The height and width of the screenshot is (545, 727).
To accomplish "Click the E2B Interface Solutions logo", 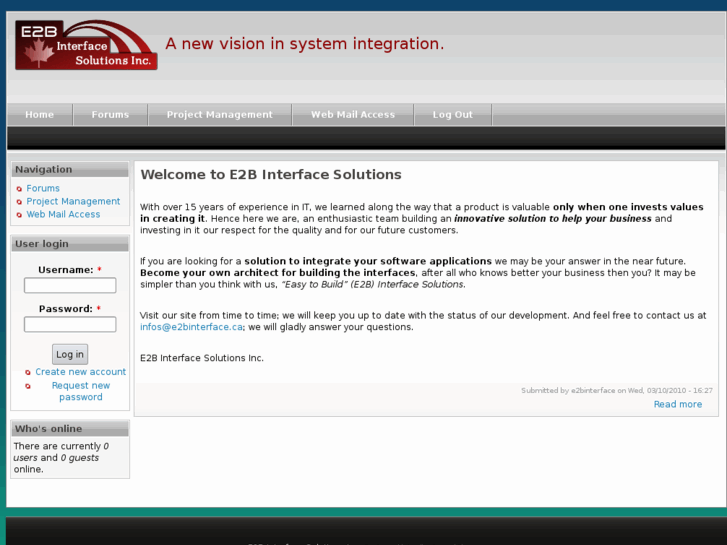I will 86,45.
